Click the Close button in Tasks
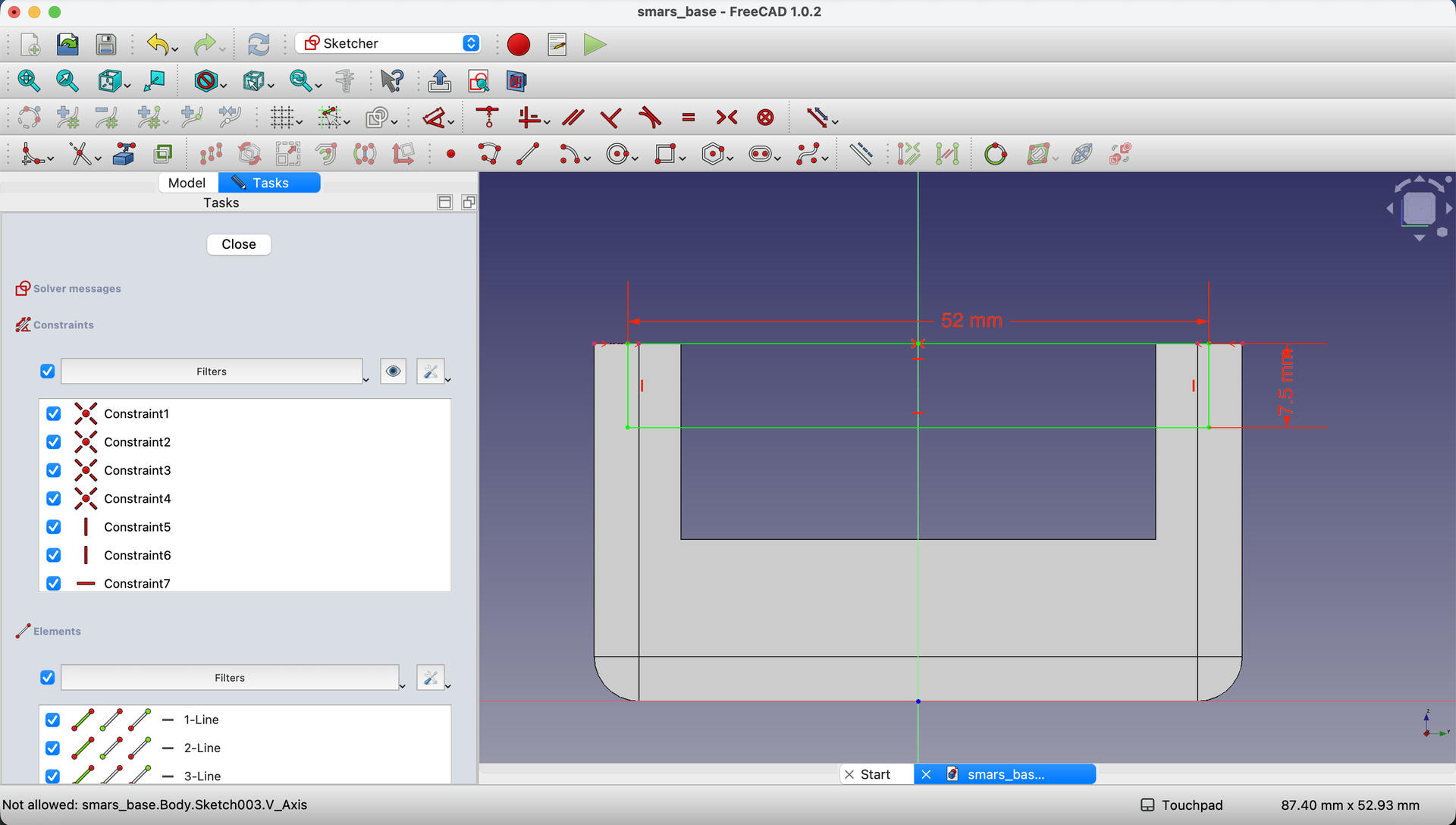Screen dimensions: 1456x825 point(239,244)
